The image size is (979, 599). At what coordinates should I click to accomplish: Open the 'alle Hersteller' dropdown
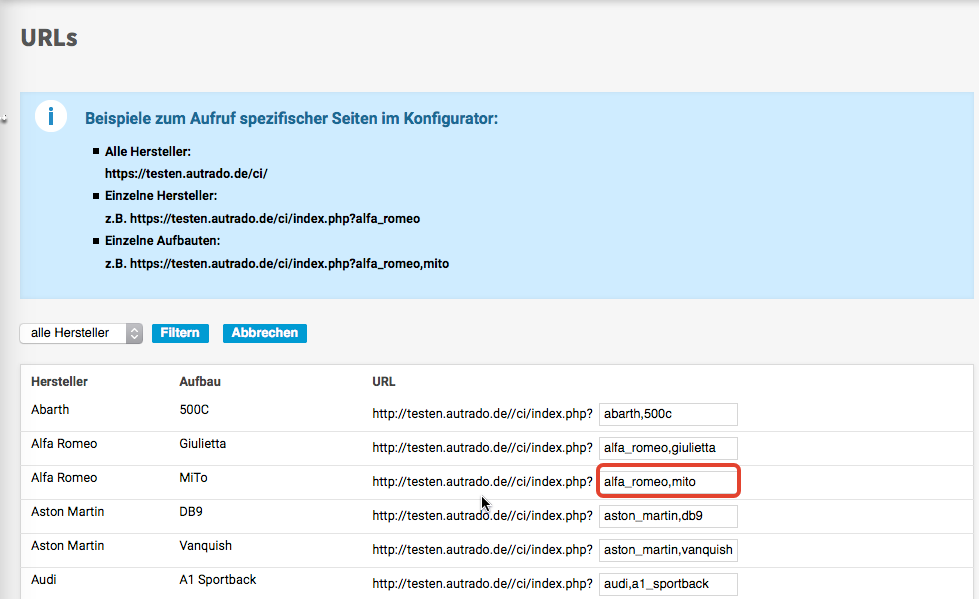tap(81, 333)
